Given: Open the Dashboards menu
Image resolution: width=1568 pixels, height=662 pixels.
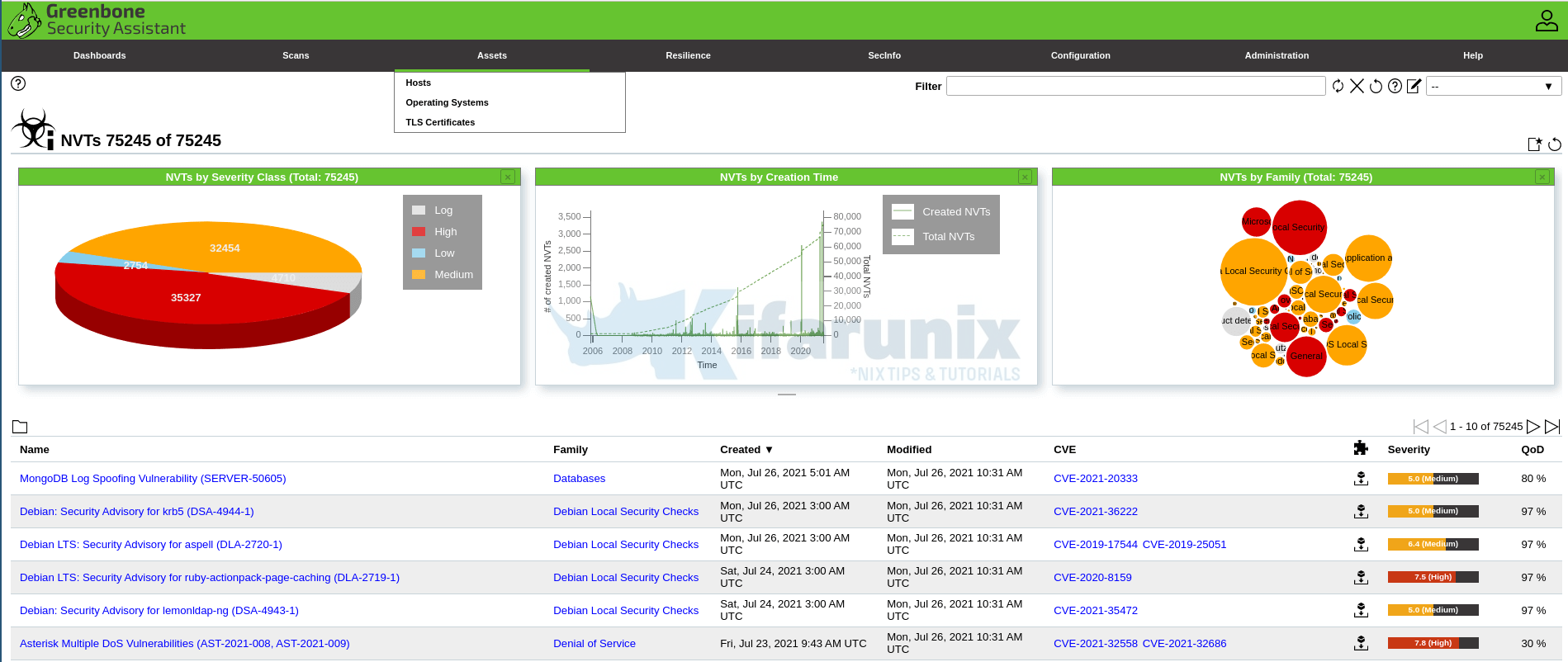Looking at the screenshot, I should pos(99,55).
